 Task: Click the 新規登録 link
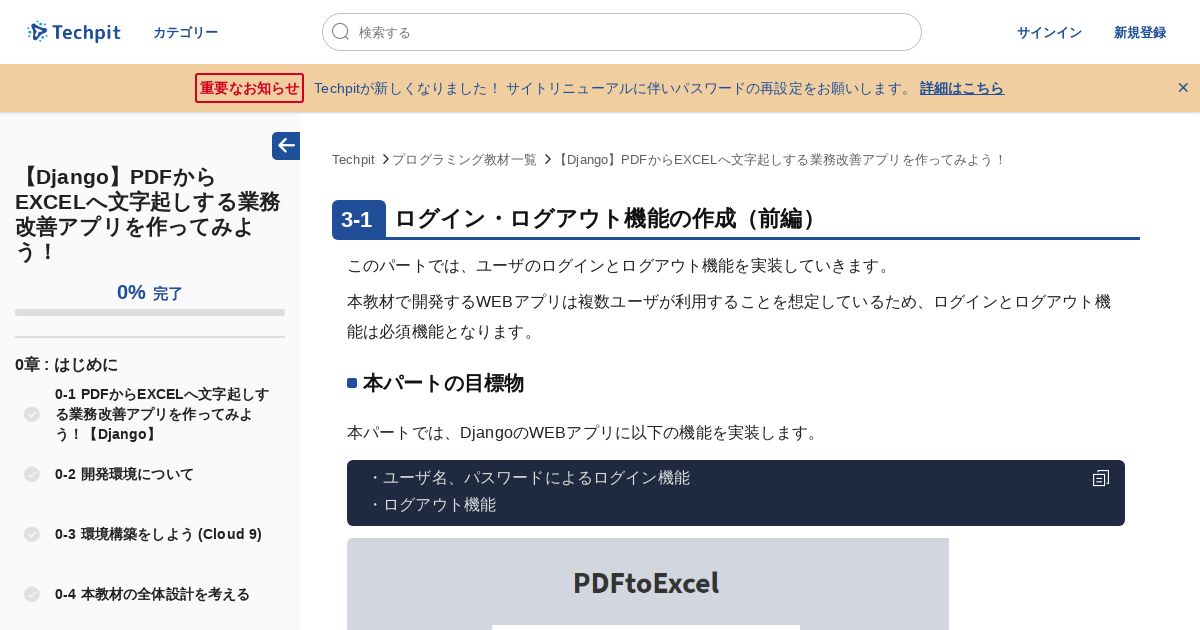click(x=1140, y=32)
